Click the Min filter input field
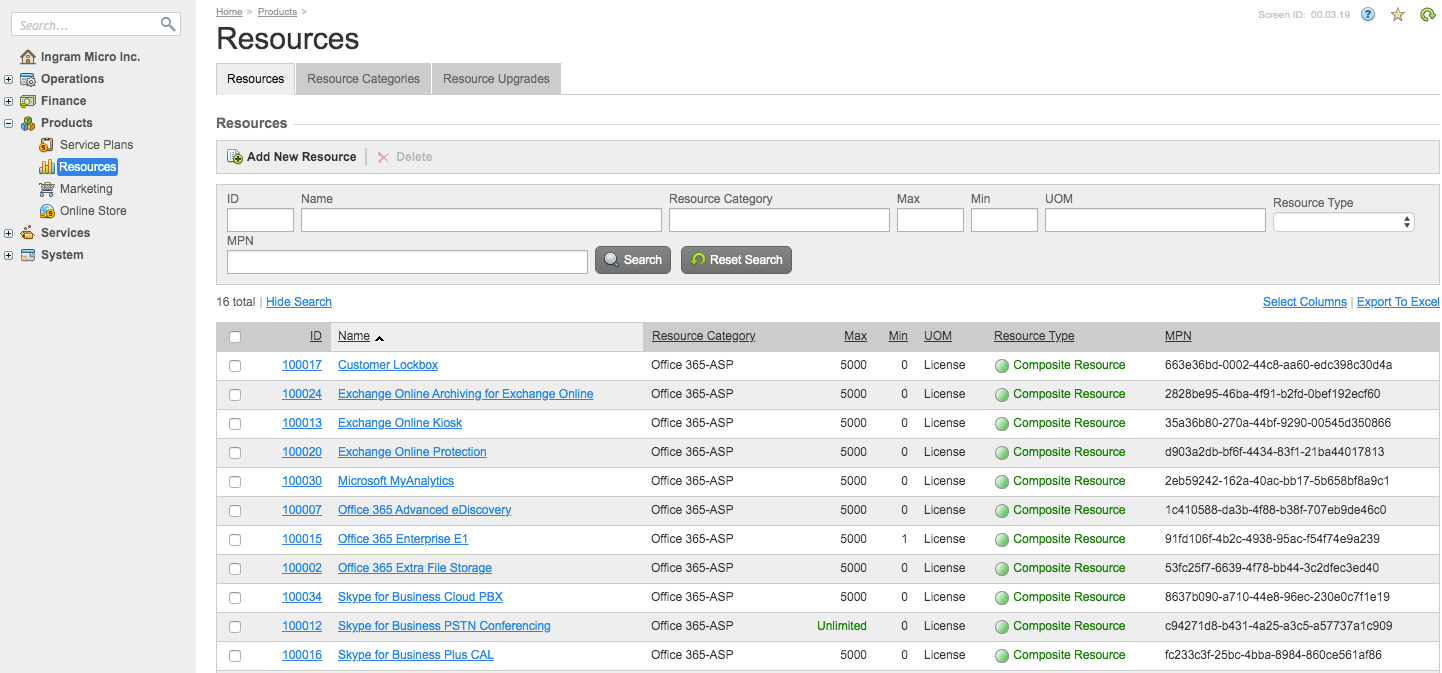Screen dimensions: 1442x673 [x=1004, y=220]
